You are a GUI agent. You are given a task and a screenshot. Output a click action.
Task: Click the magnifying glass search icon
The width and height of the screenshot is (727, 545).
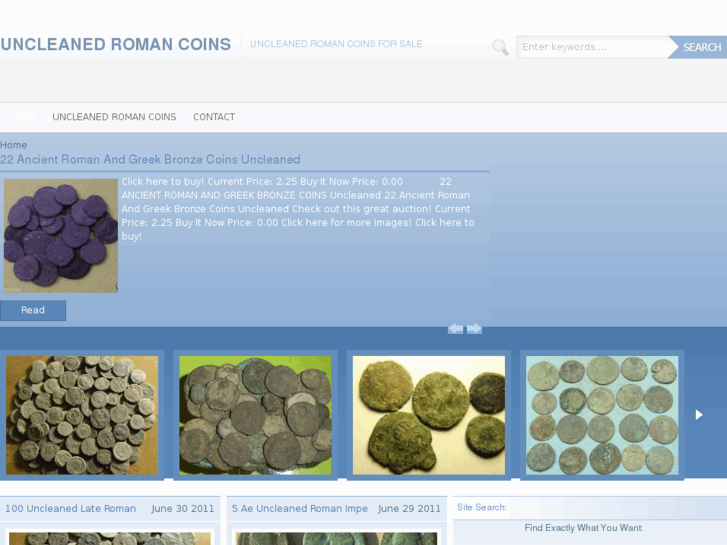[500, 47]
